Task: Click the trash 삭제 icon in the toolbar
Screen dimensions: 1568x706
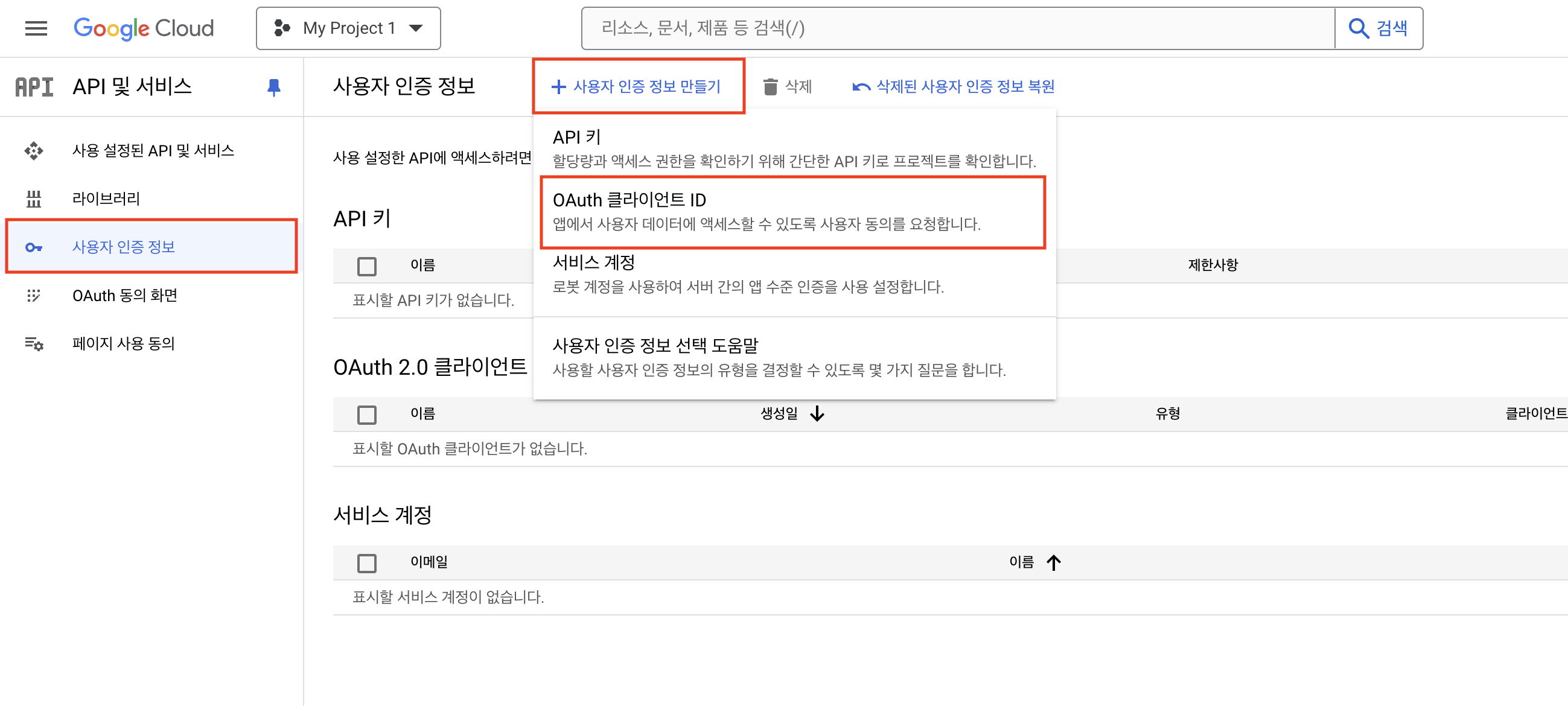Action: [770, 87]
